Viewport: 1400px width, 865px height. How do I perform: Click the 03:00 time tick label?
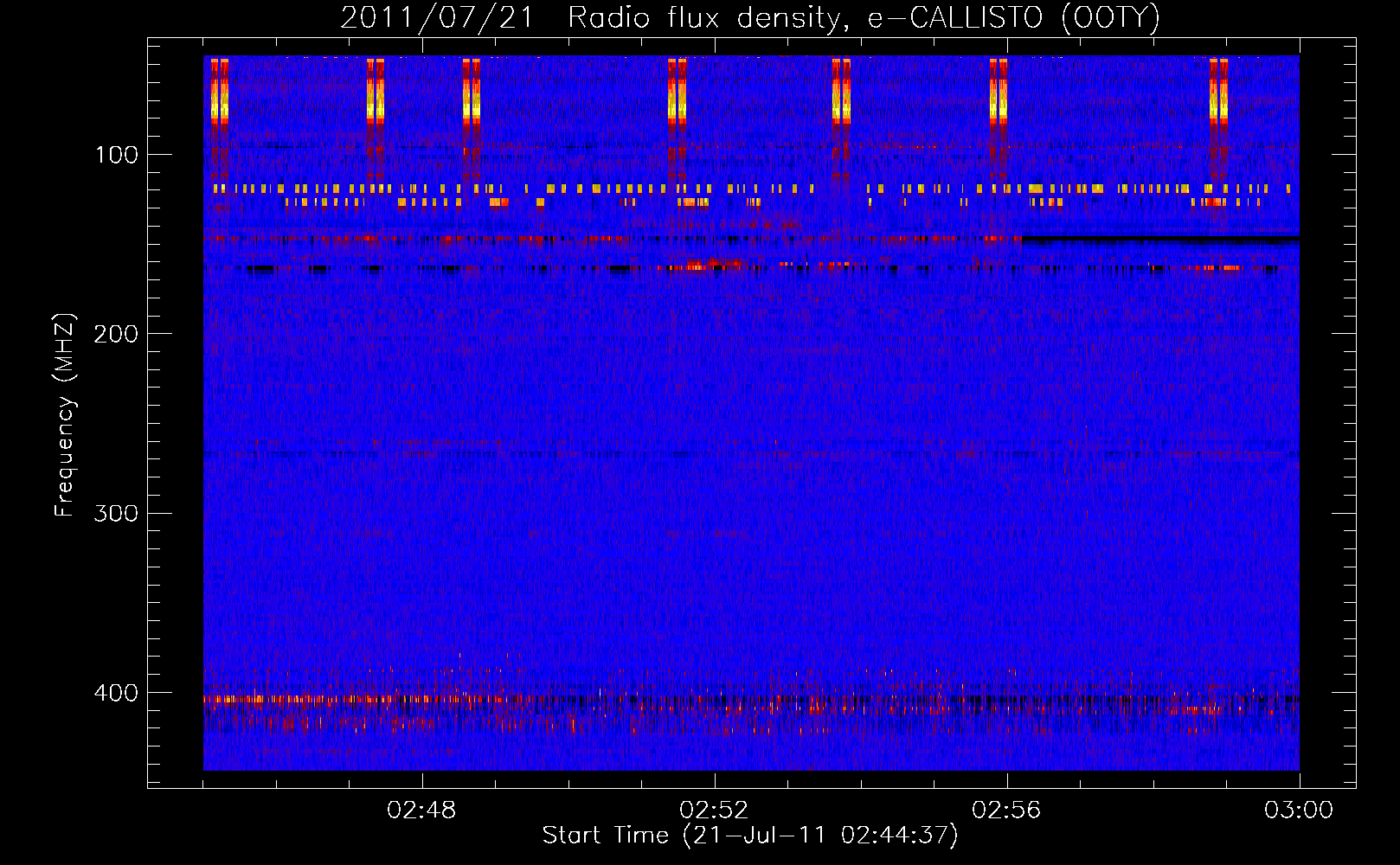coord(1299,811)
